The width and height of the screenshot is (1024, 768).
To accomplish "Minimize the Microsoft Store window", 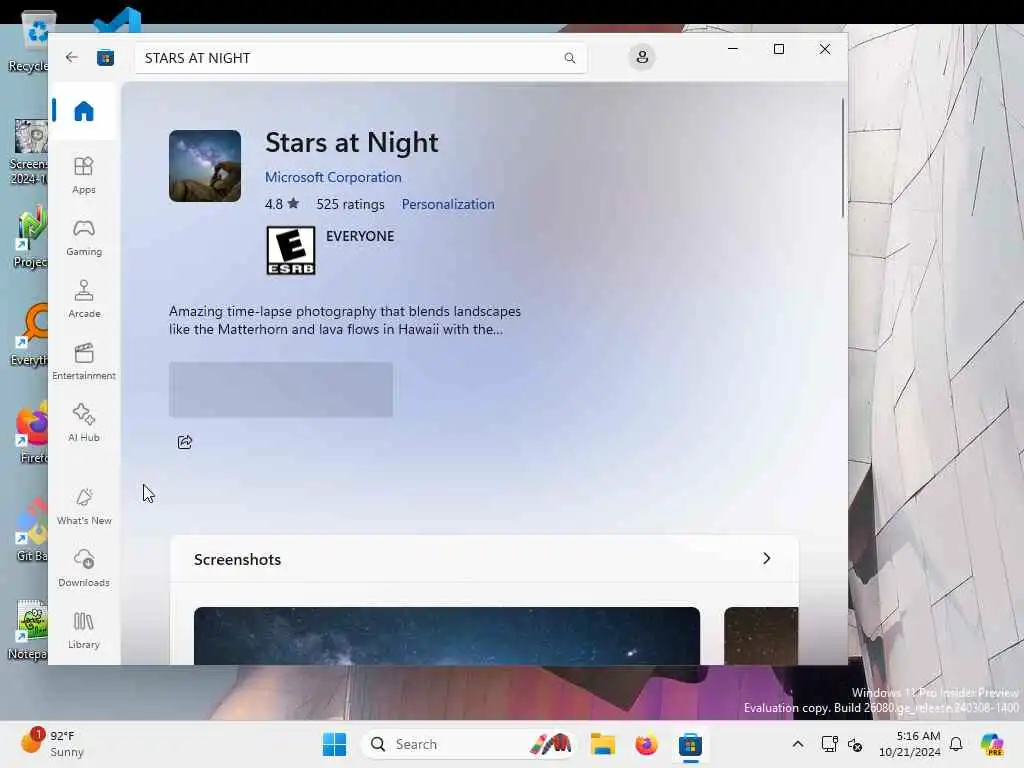I will (733, 49).
